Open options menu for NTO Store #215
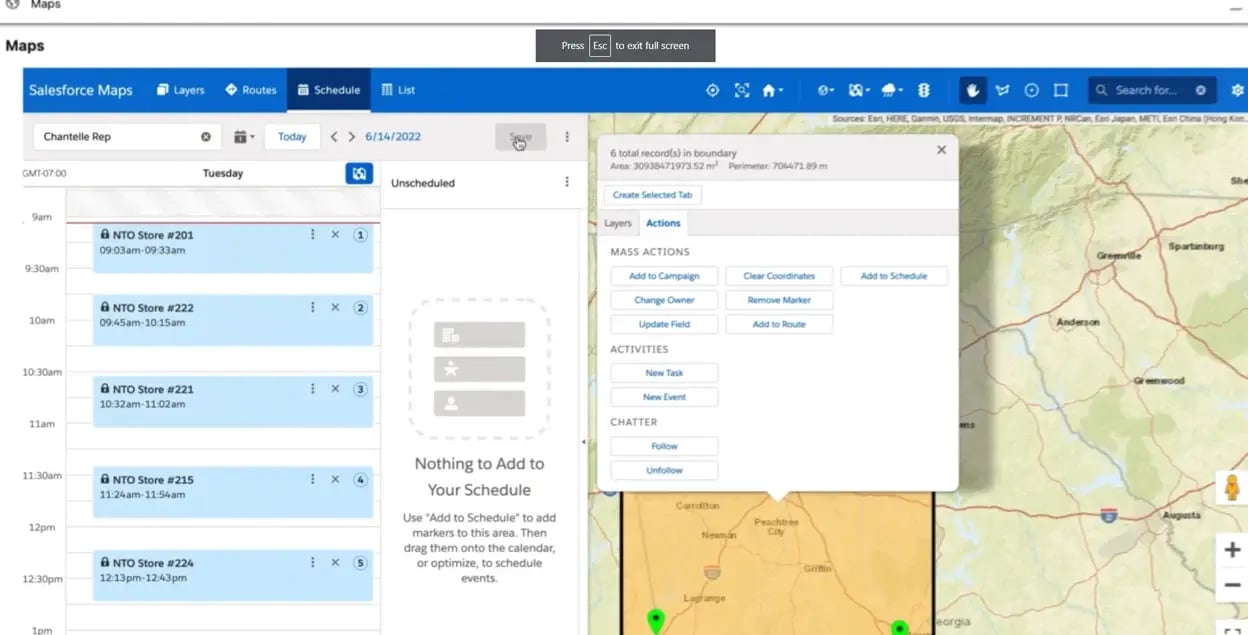This screenshot has width=1248, height=635. [x=313, y=479]
